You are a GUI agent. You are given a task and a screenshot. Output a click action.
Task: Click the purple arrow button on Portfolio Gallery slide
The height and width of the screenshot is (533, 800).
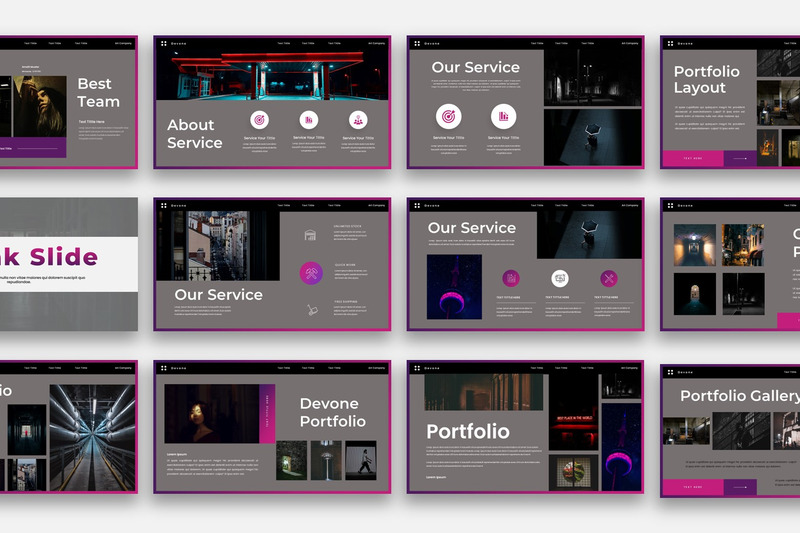pyautogui.click(x=740, y=487)
